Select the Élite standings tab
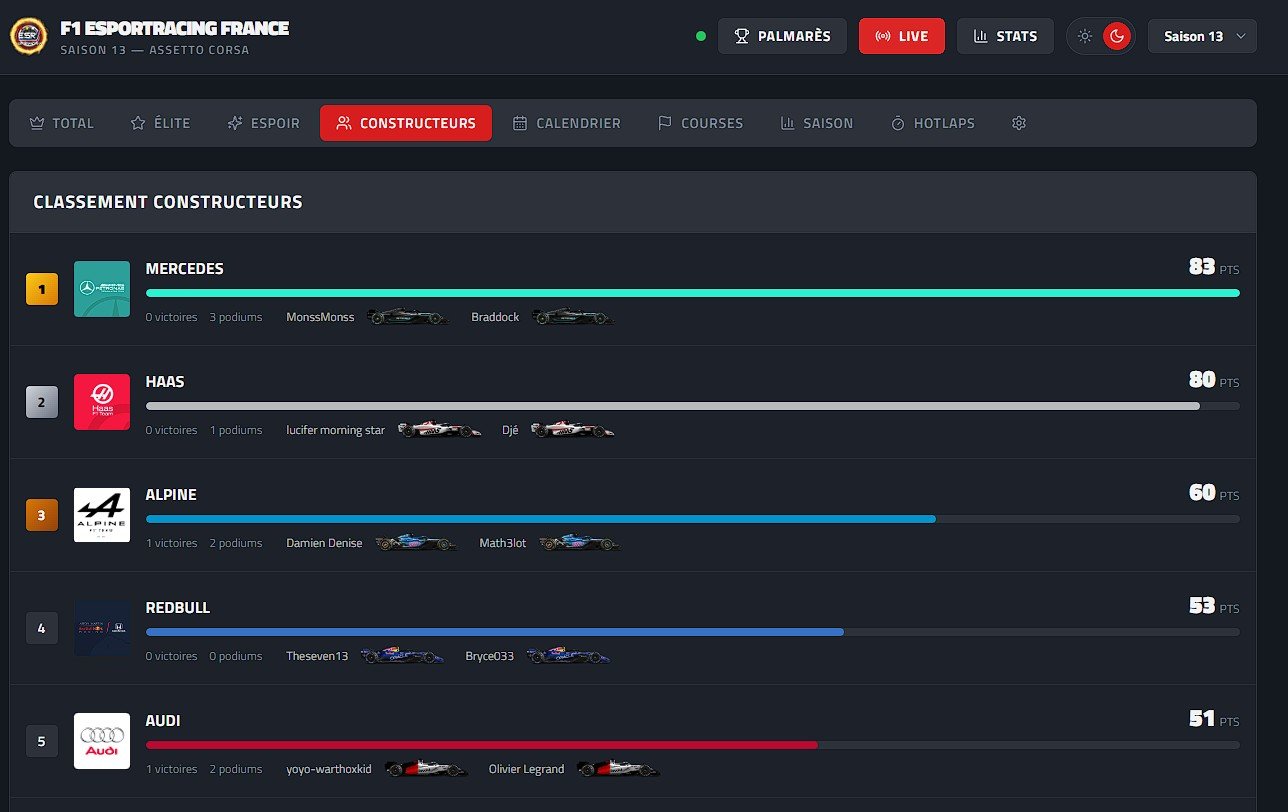Image resolution: width=1288 pixels, height=812 pixels. tap(160, 123)
